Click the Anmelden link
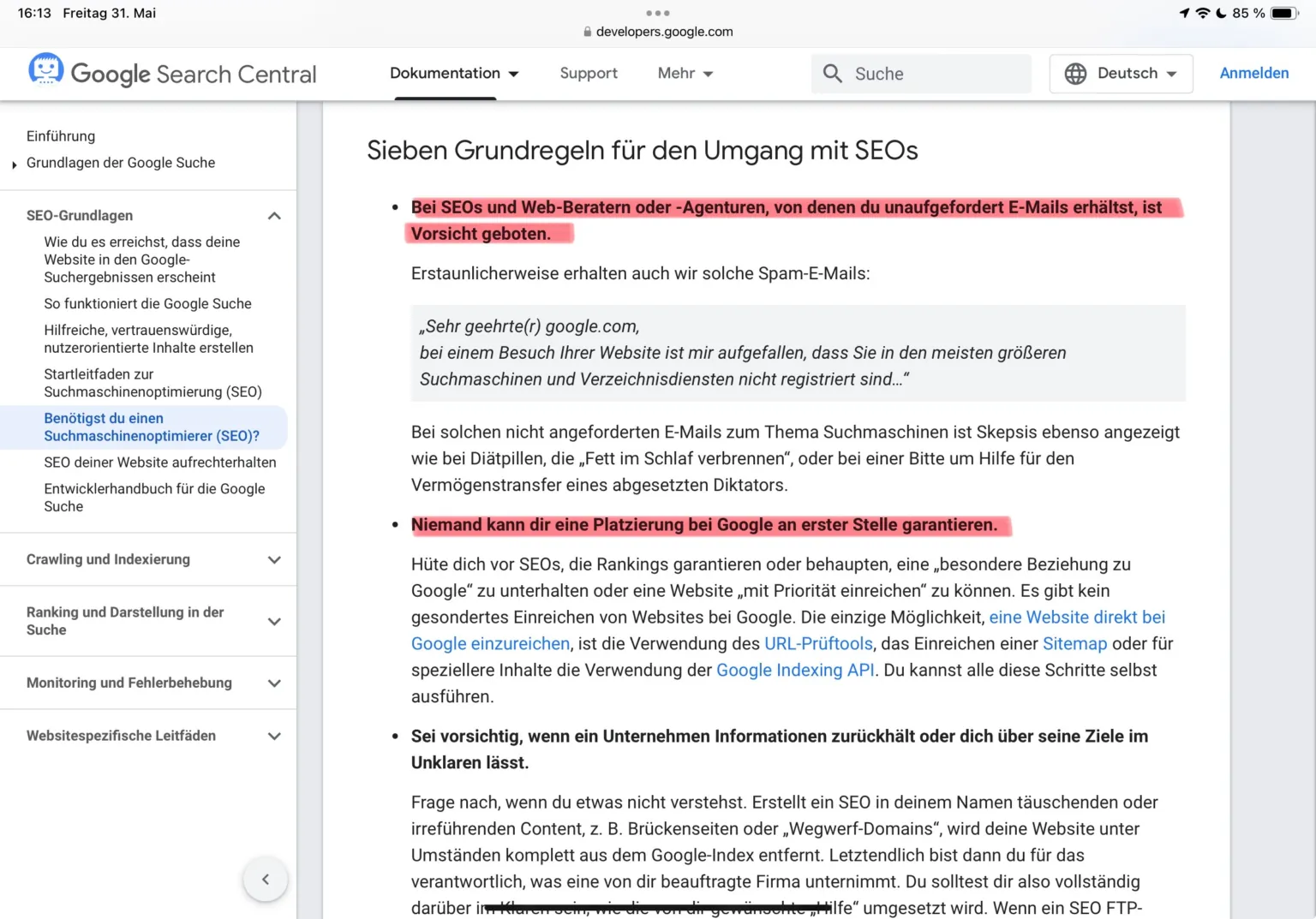 point(1253,74)
